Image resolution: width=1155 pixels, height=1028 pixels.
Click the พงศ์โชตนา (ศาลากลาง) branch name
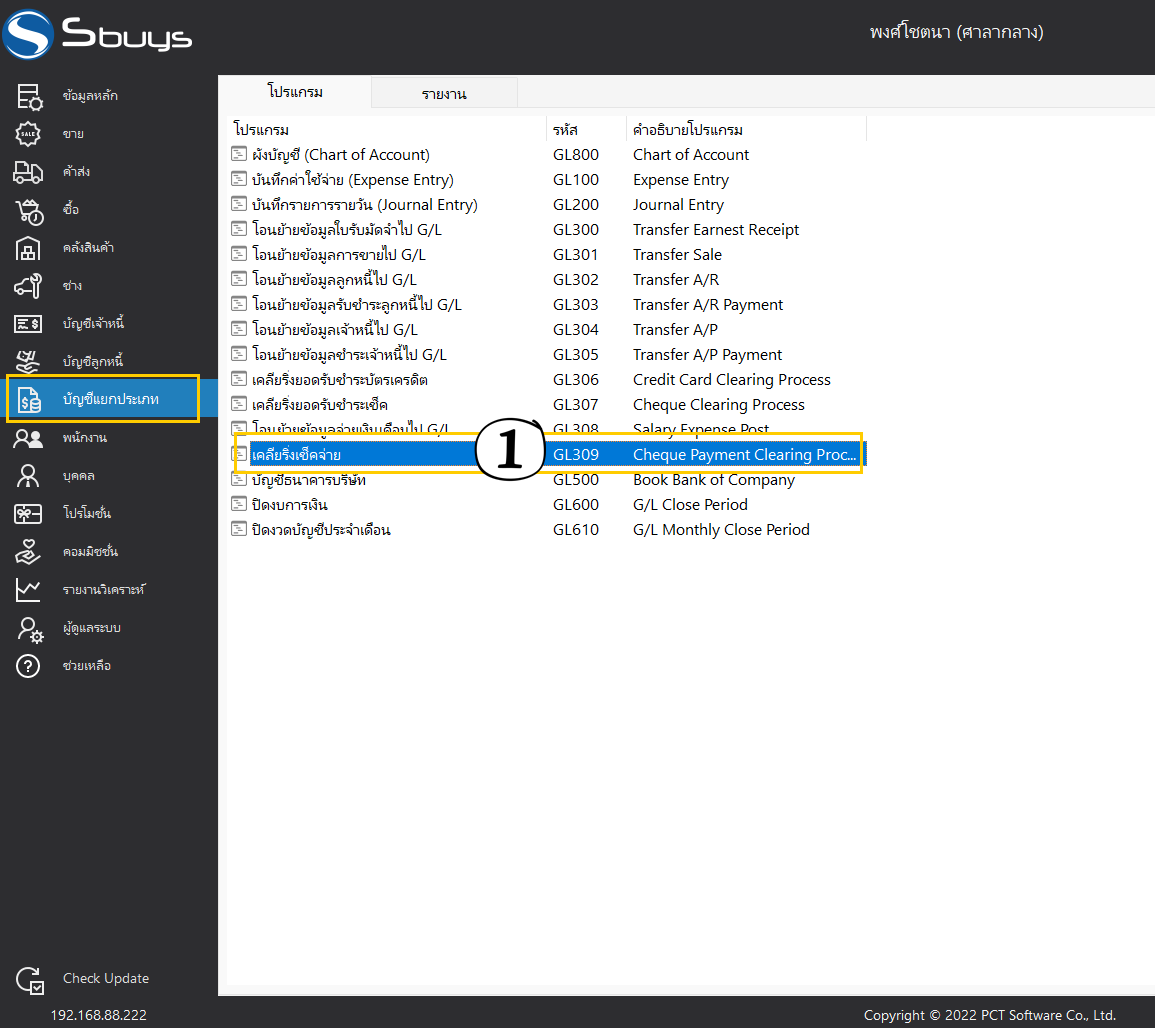[x=956, y=32]
